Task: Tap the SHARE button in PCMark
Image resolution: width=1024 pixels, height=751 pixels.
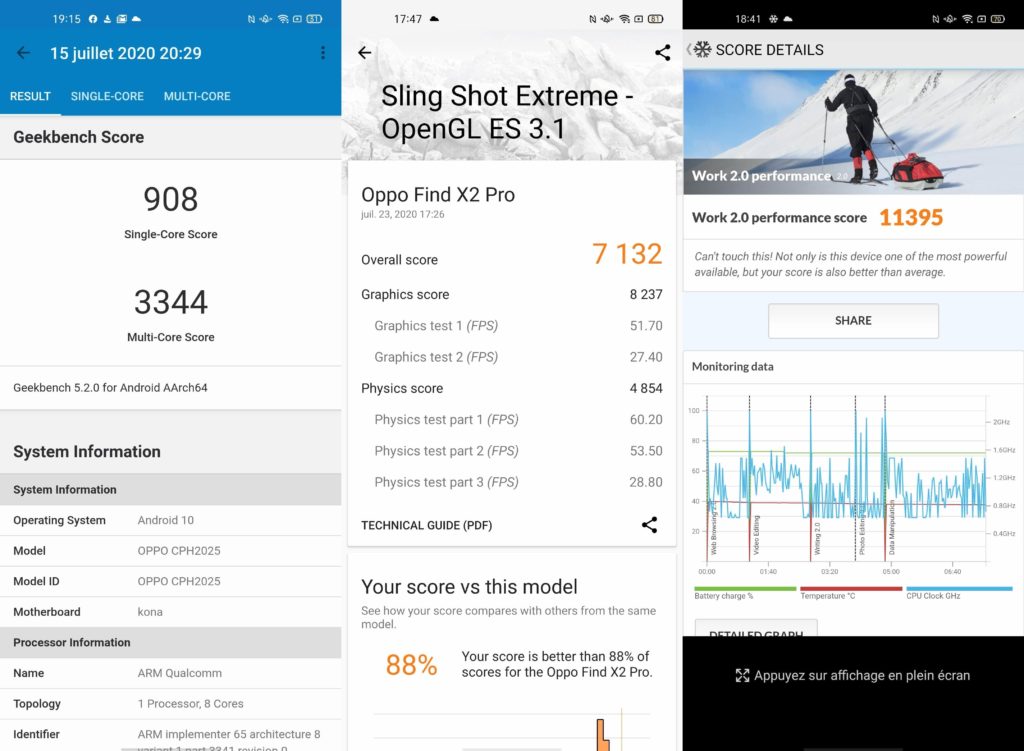Action: click(853, 321)
